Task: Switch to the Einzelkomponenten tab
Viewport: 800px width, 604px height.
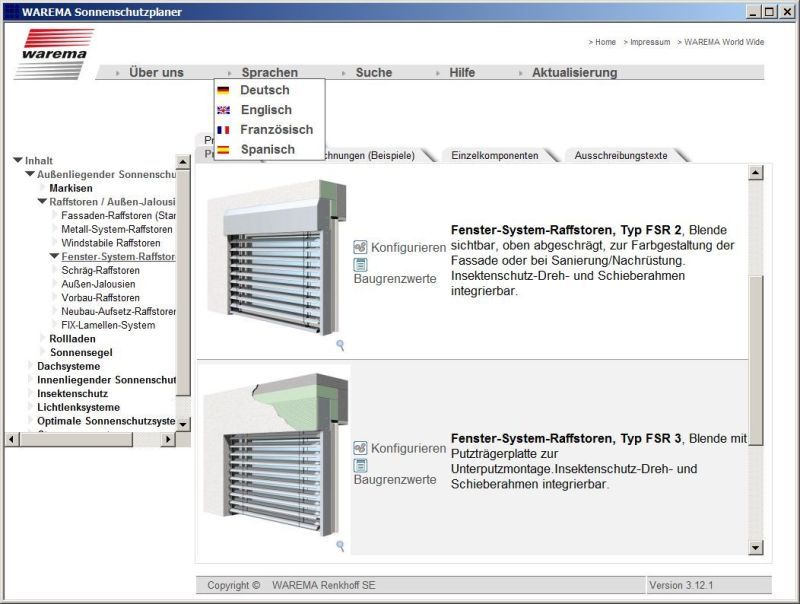Action: tap(494, 156)
